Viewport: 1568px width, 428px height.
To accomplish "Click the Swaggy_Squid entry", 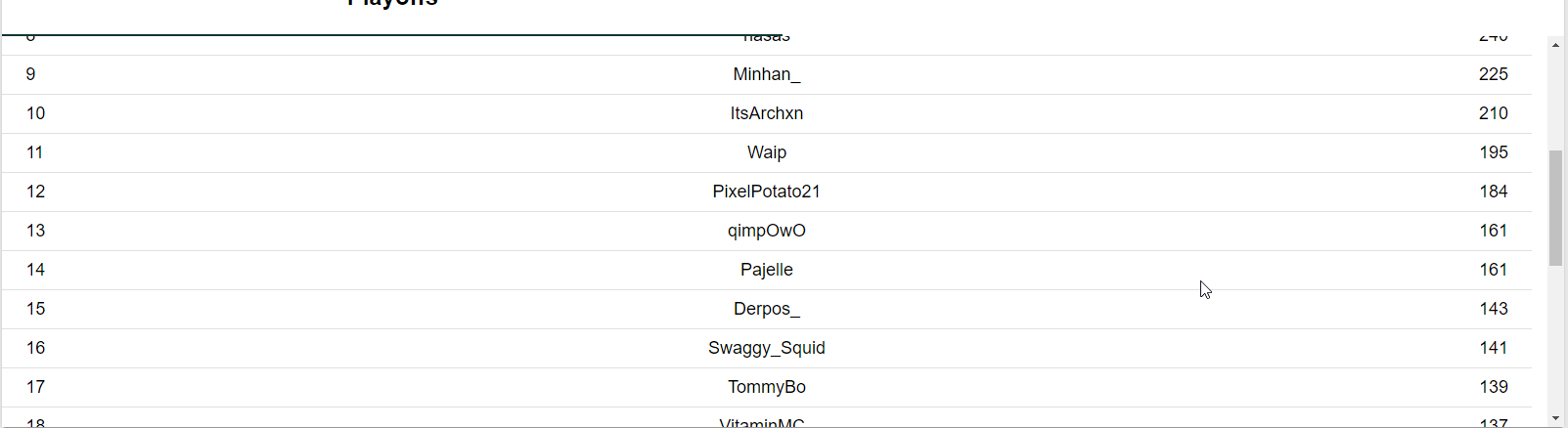I will pos(767,348).
